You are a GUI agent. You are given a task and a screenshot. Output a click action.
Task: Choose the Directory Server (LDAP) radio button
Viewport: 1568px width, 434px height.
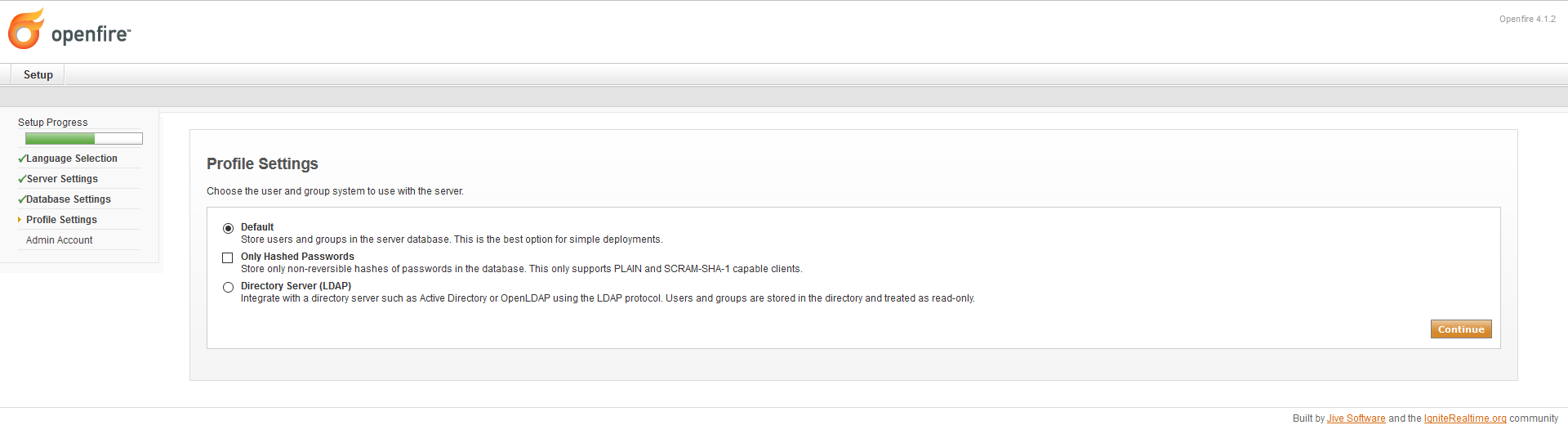[x=229, y=287]
